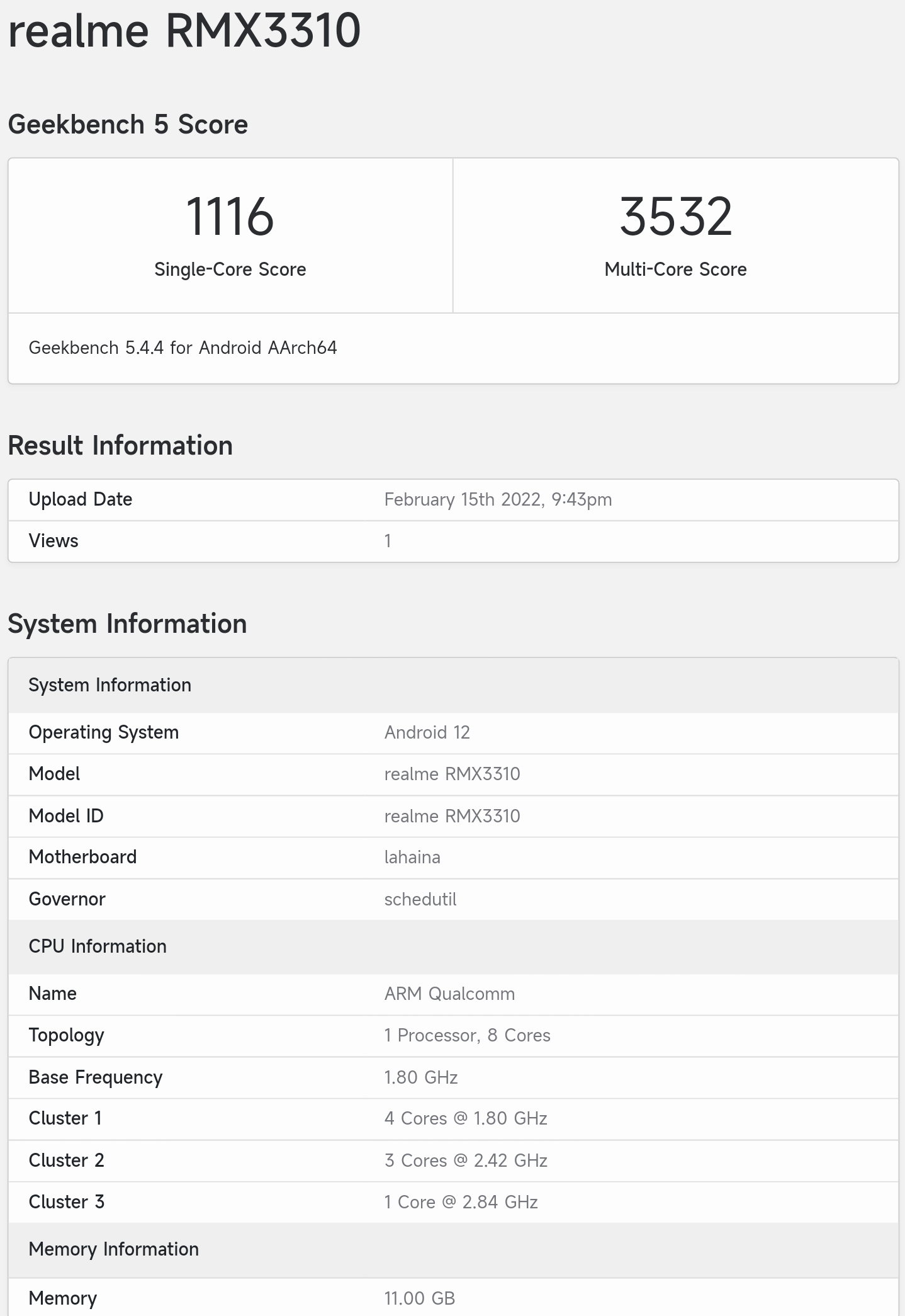Viewport: 905px width, 1316px height.
Task: Click the 1 Processor, 8 Cores topology value
Action: pyautogui.click(x=467, y=1036)
